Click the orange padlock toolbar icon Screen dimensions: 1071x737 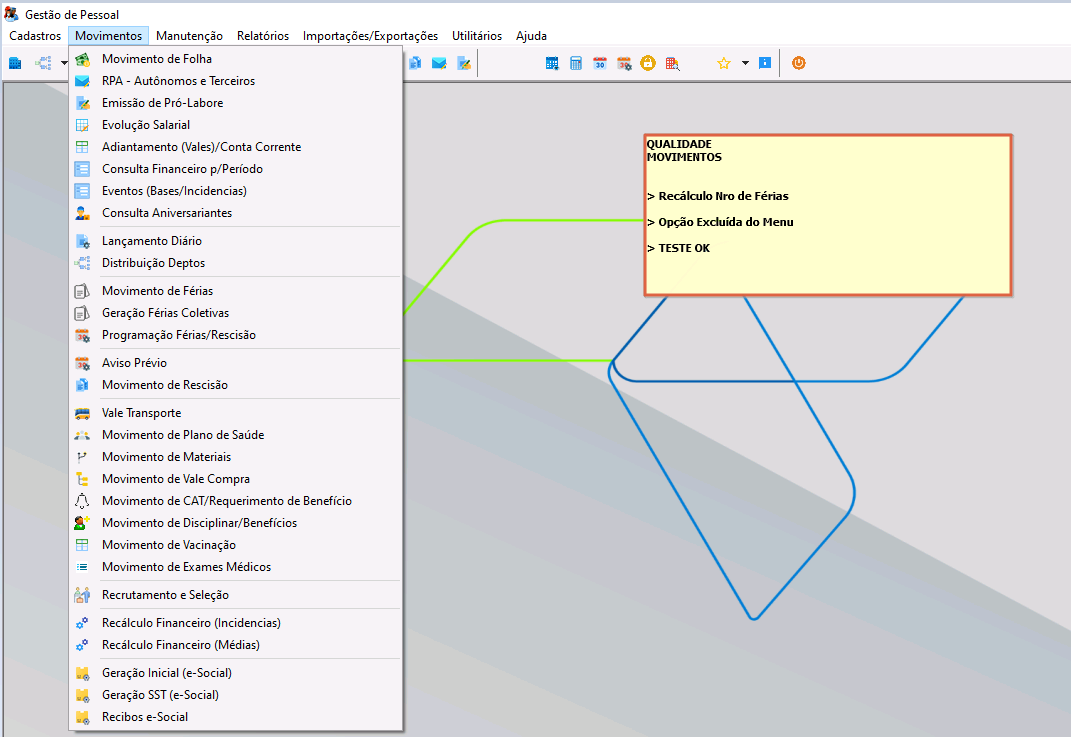[x=648, y=64]
